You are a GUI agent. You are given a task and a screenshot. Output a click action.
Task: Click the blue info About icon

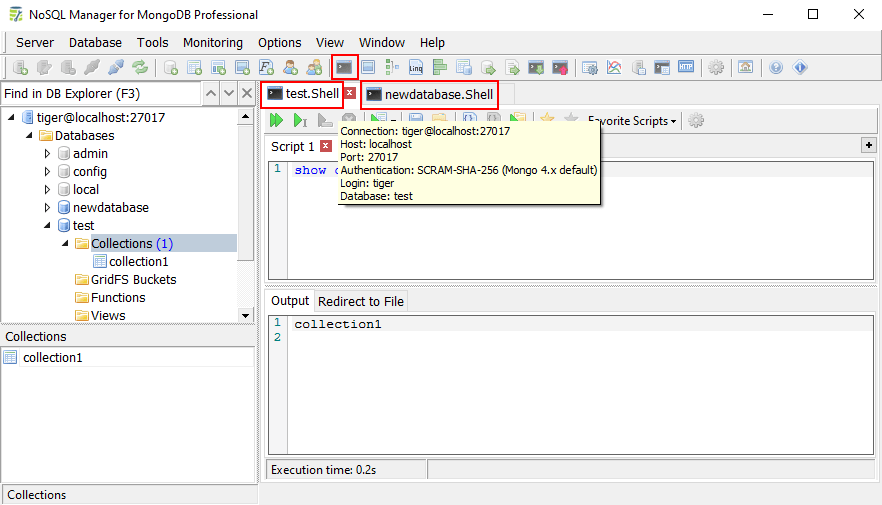pos(800,67)
